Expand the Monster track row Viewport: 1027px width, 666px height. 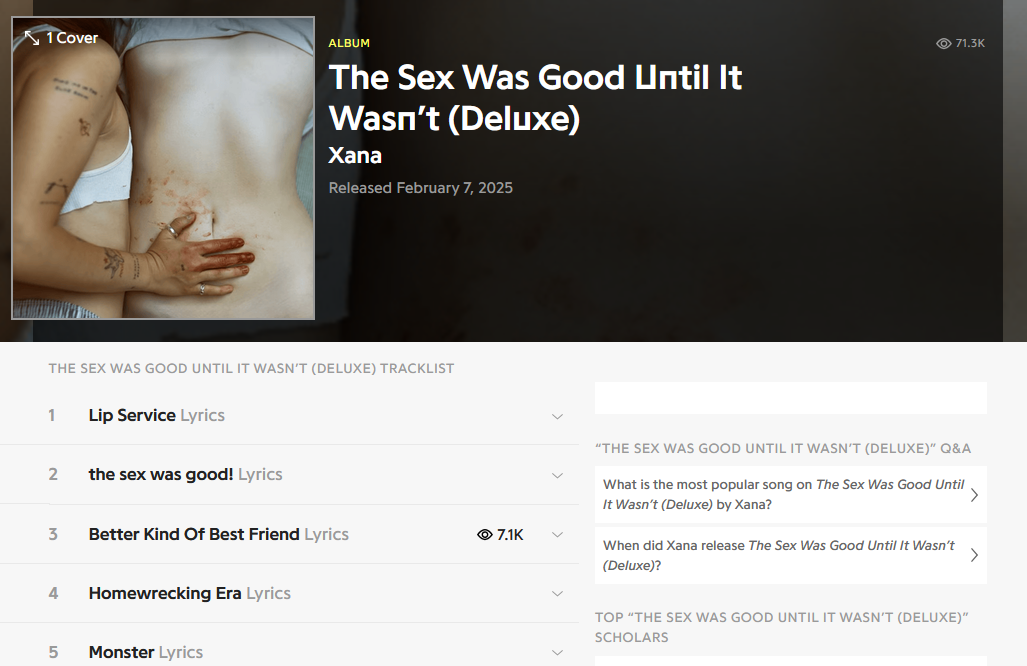pos(558,653)
